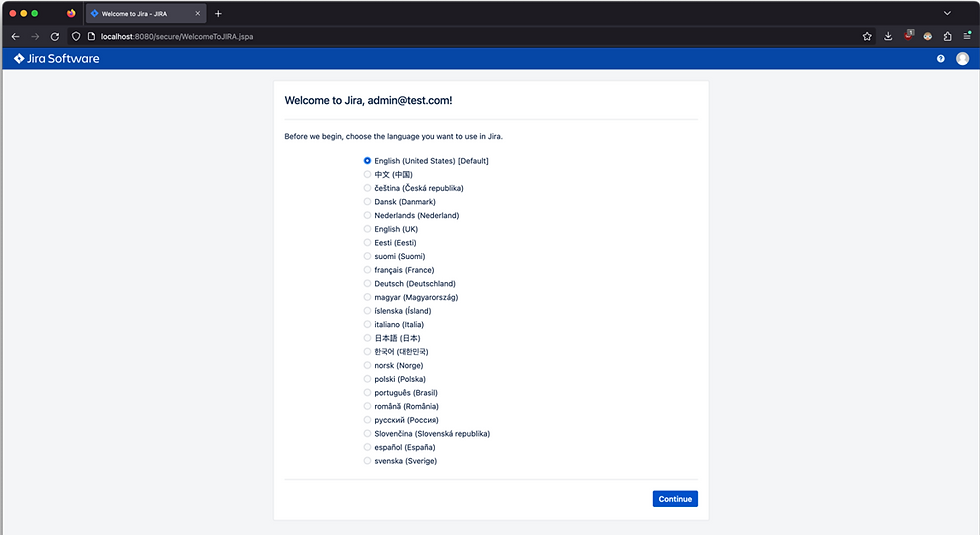Open the browser downloads icon

[888, 36]
